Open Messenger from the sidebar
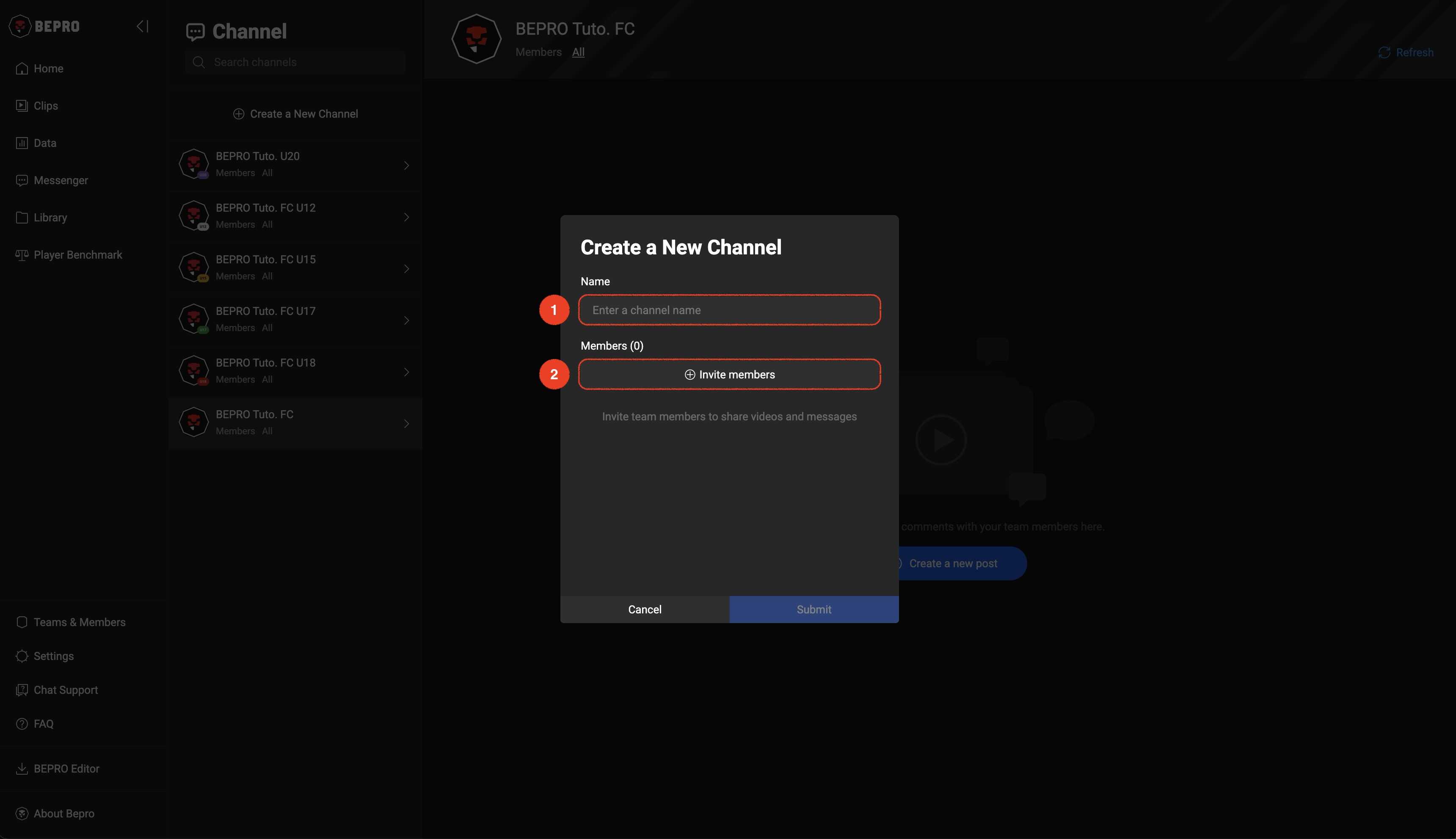1456x839 pixels. pos(60,180)
